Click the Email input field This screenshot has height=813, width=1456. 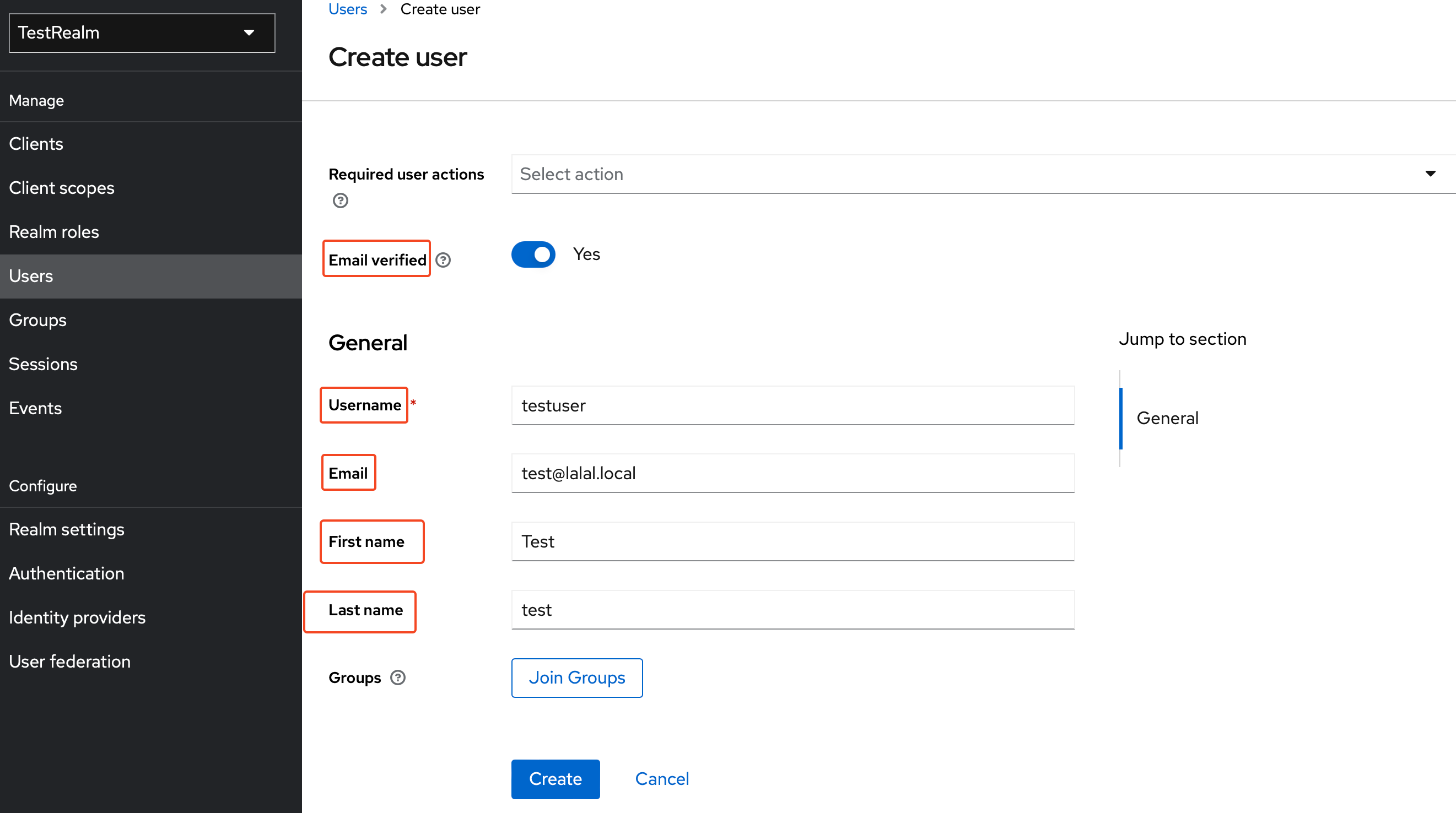click(x=793, y=474)
